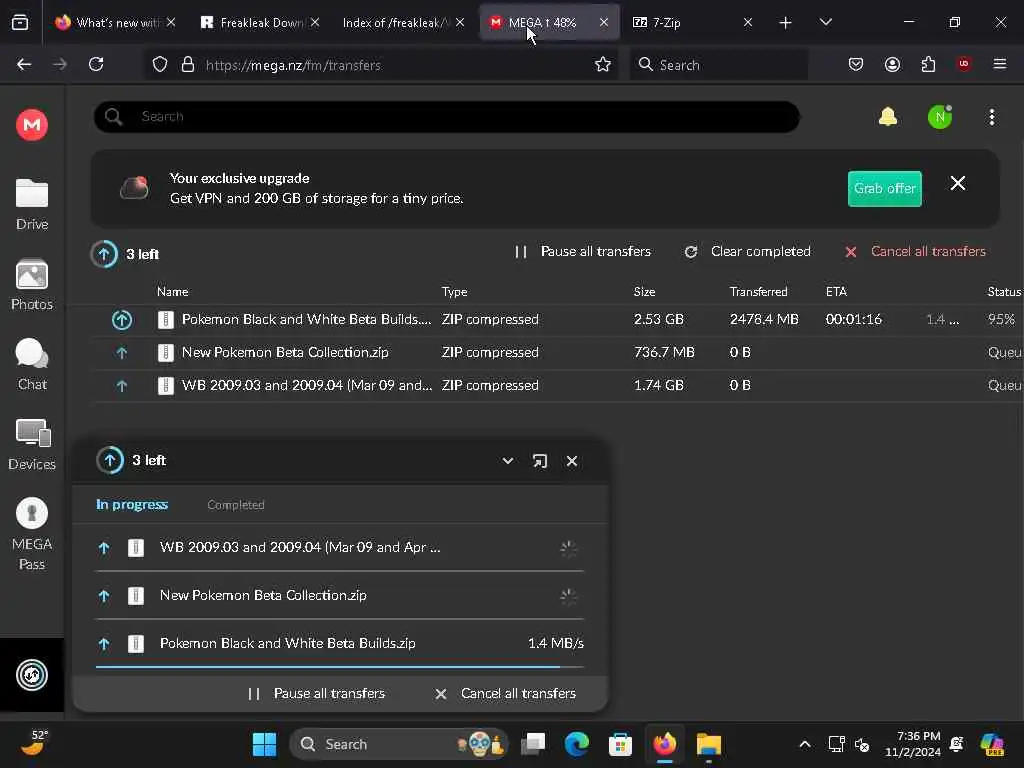The height and width of the screenshot is (768, 1024).
Task: Cancel all transfers in the top toolbar
Action: [x=916, y=251]
